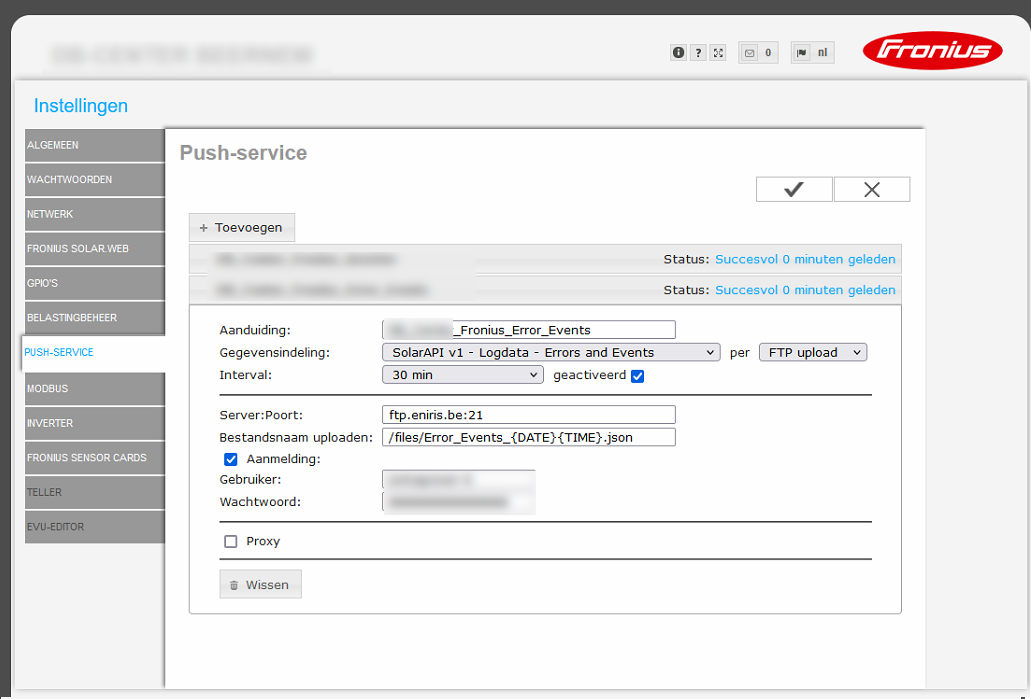1031x699 pixels.
Task: Open the FTP upload method dropdown
Action: [x=812, y=352]
